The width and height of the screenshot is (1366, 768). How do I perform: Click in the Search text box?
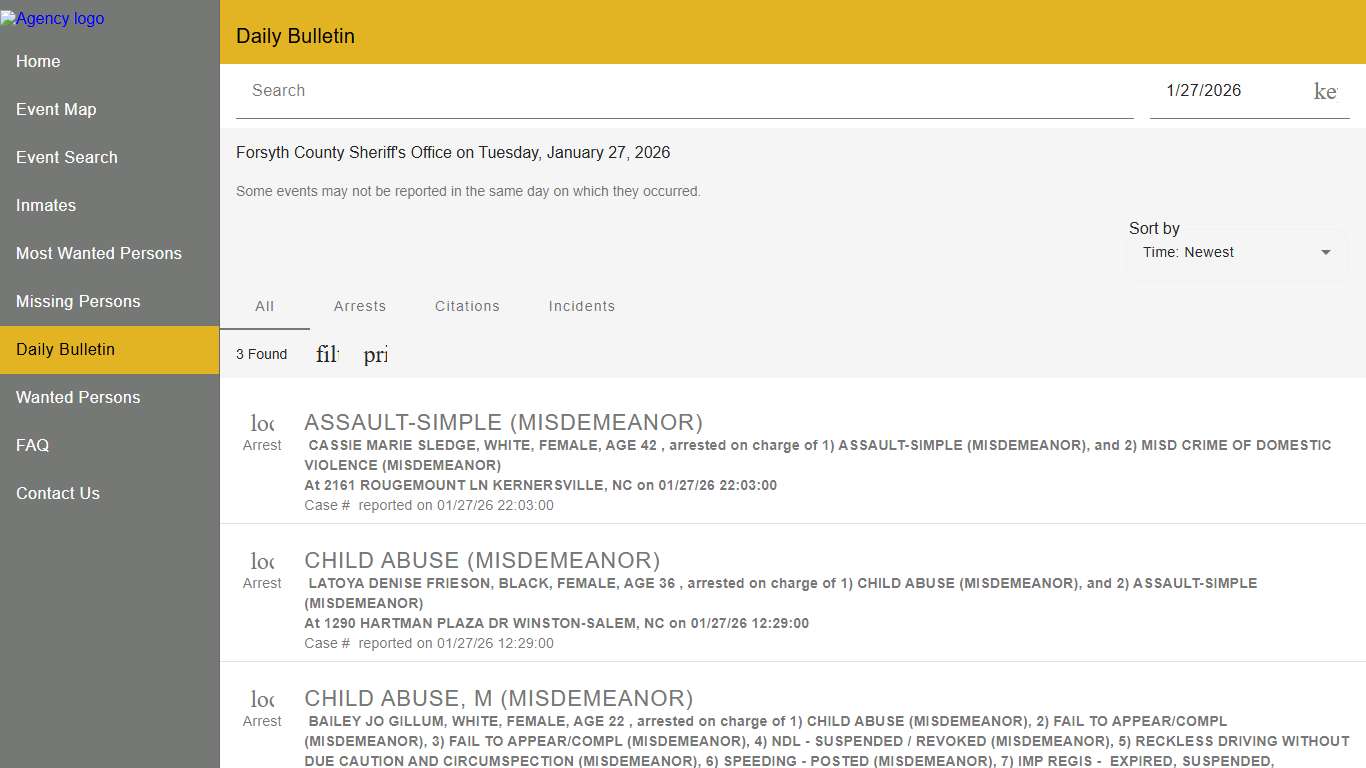coord(684,91)
